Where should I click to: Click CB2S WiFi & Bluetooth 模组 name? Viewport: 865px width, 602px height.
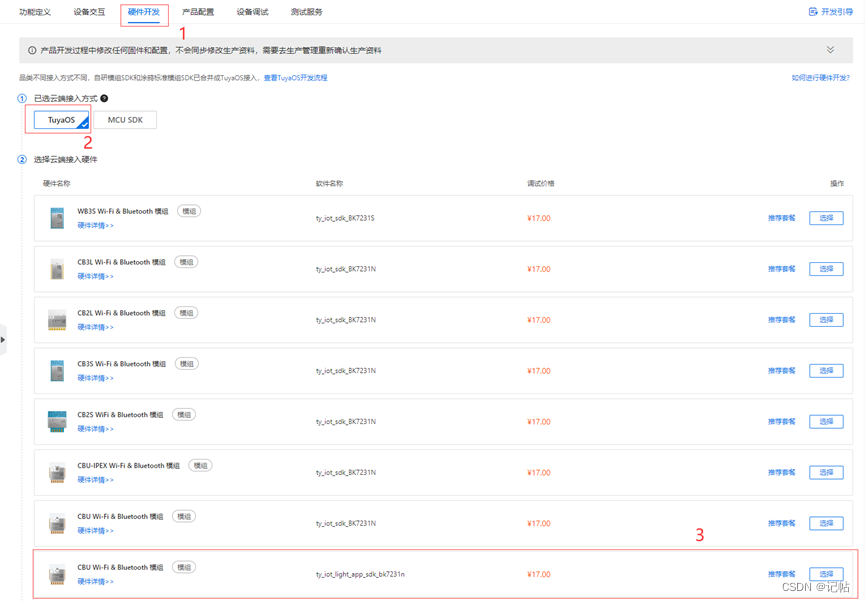(x=120, y=414)
